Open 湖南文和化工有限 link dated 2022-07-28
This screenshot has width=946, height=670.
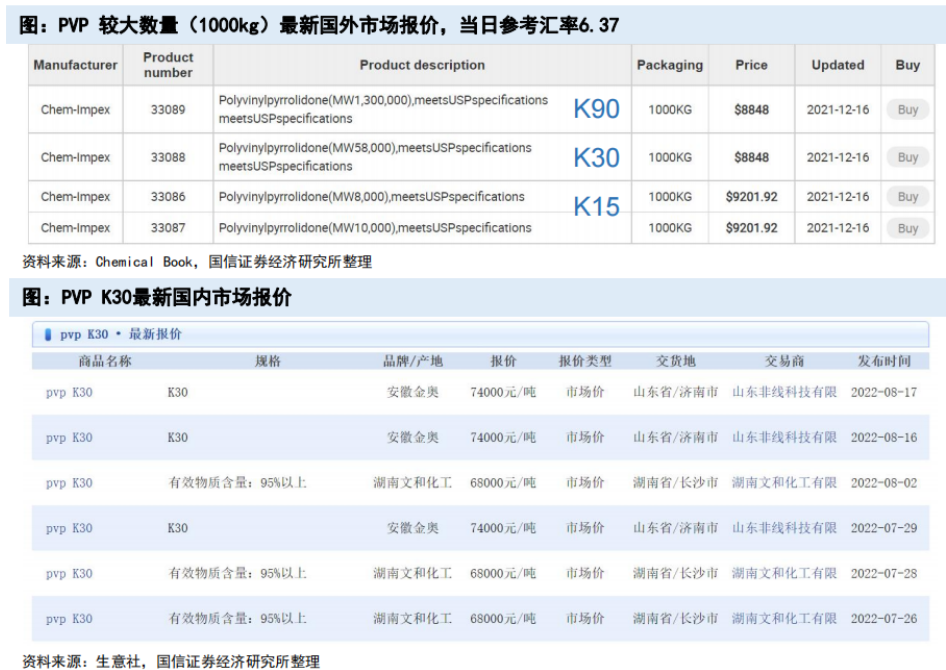point(784,573)
